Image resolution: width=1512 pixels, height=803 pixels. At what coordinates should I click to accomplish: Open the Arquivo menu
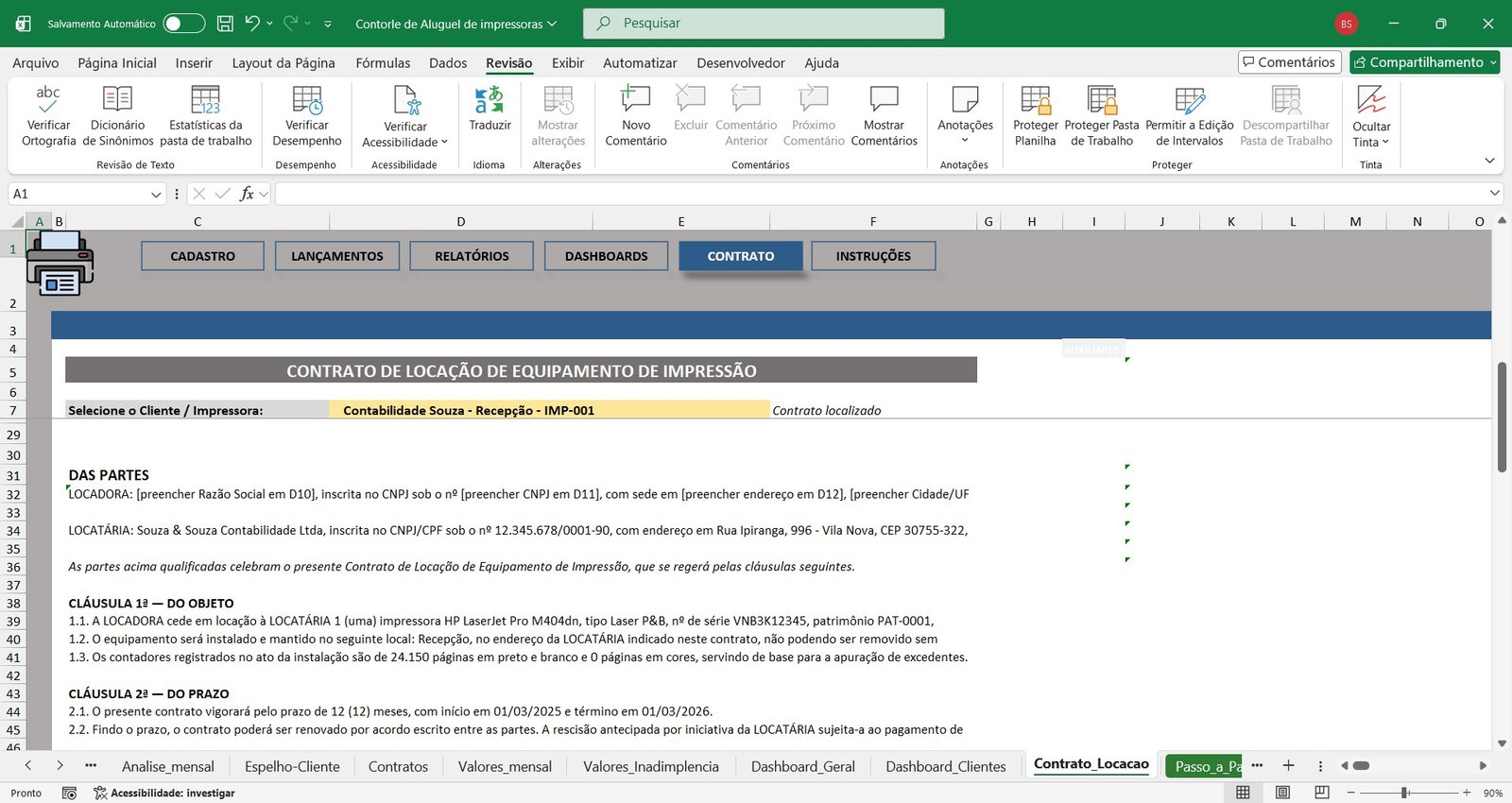coord(36,63)
